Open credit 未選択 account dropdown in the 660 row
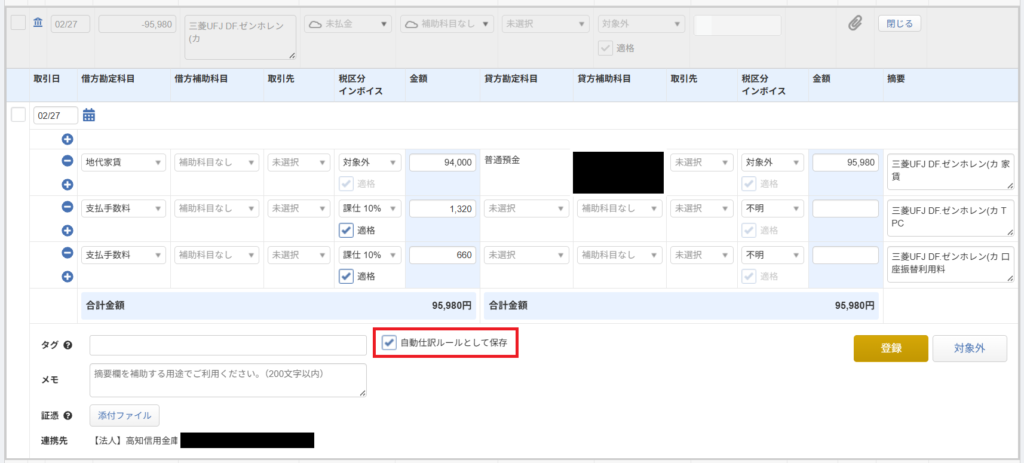Viewport: 1024px width, 463px height. click(x=526, y=255)
